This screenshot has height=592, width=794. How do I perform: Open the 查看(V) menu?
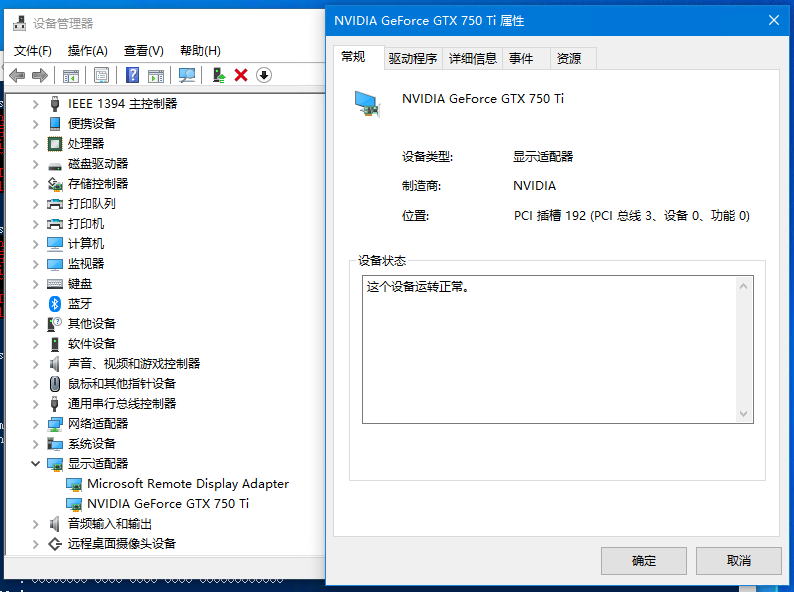coord(143,51)
